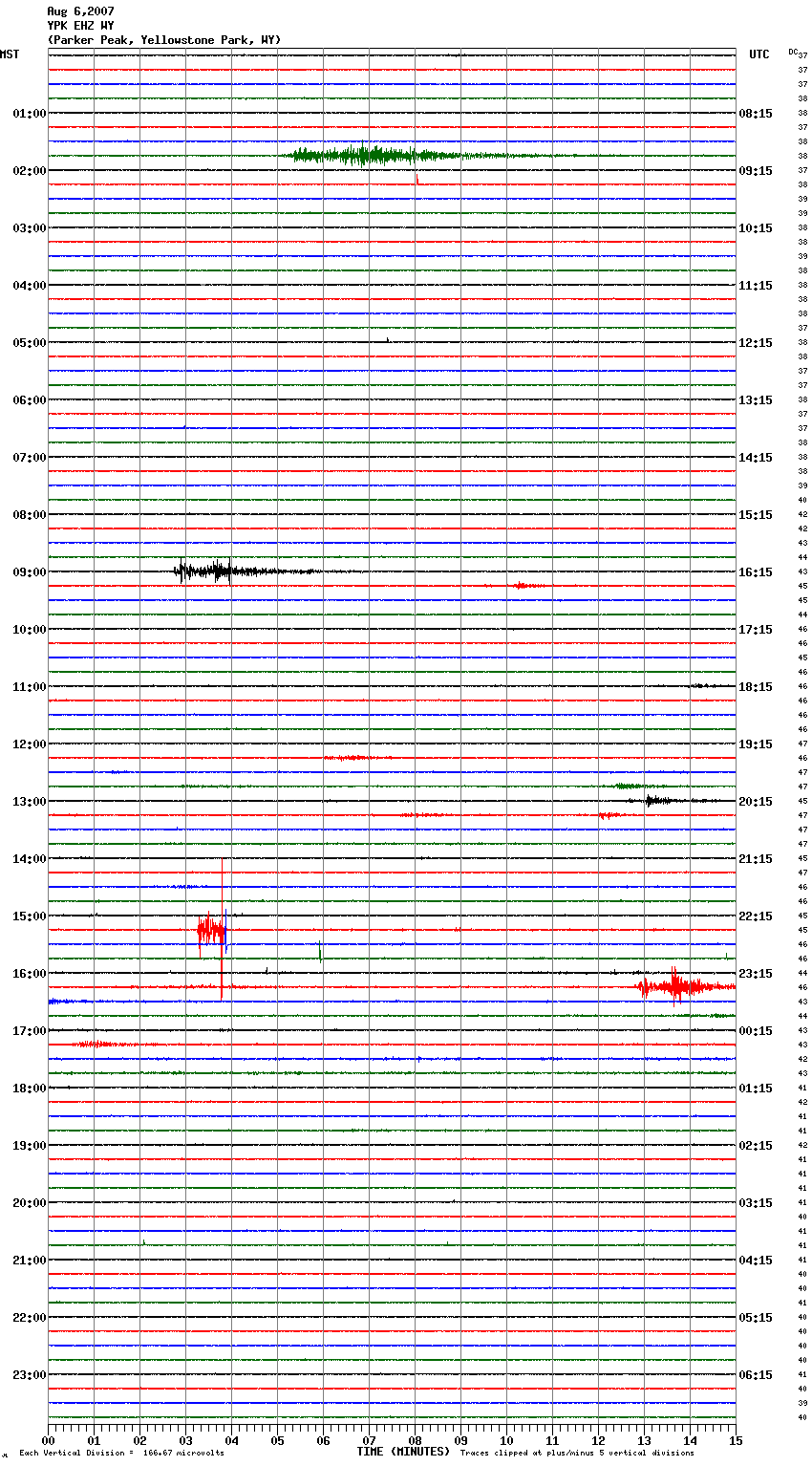Click "Traces clipped at plus/minus 5 vertical divisions" note
Screen dimensions: 812x1466
[x=577, y=1454]
